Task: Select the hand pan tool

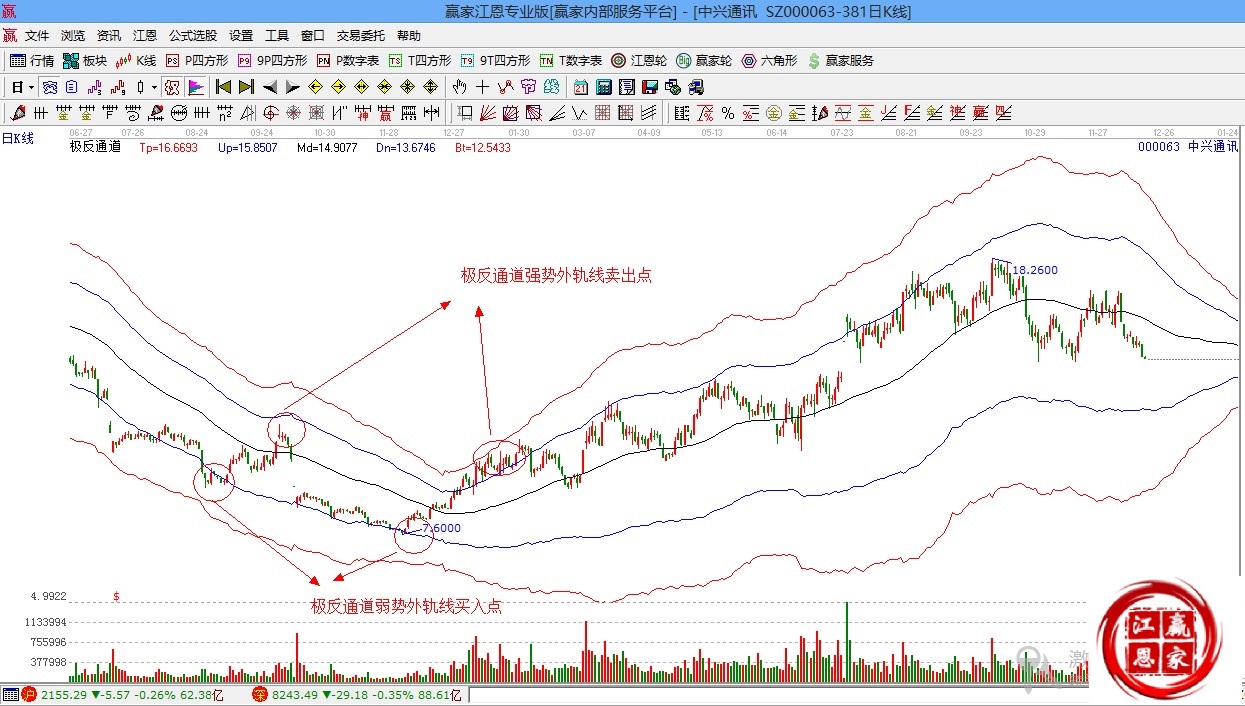Action: point(459,87)
